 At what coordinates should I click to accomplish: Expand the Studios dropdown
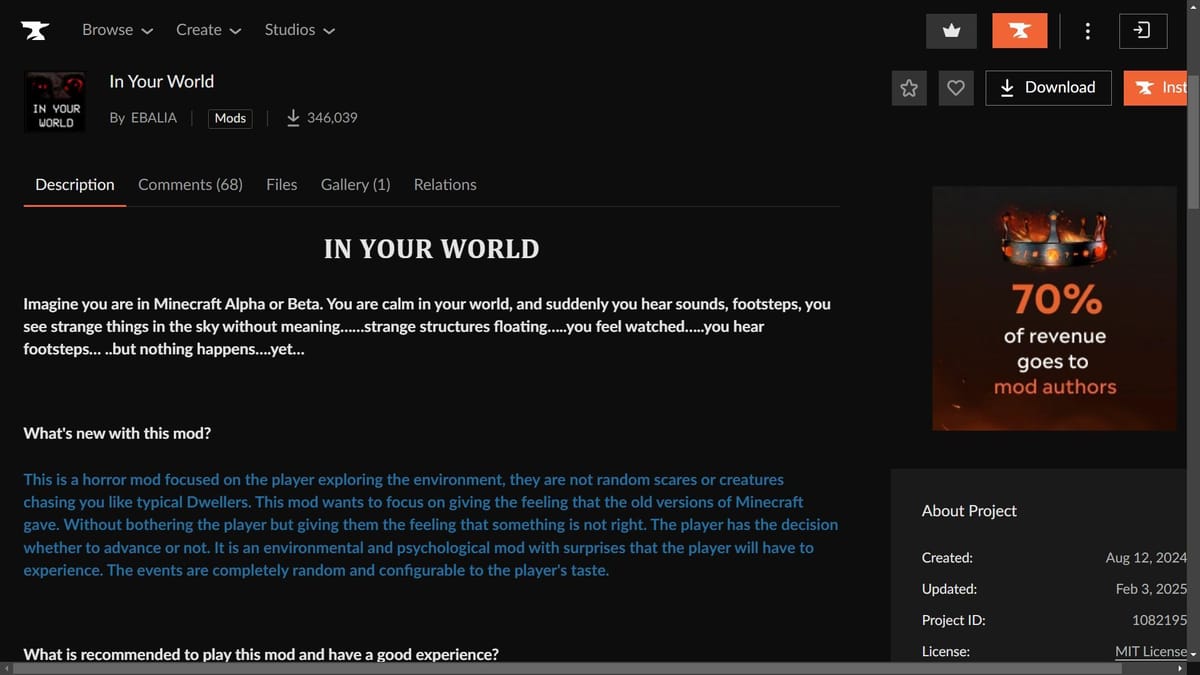coord(299,30)
